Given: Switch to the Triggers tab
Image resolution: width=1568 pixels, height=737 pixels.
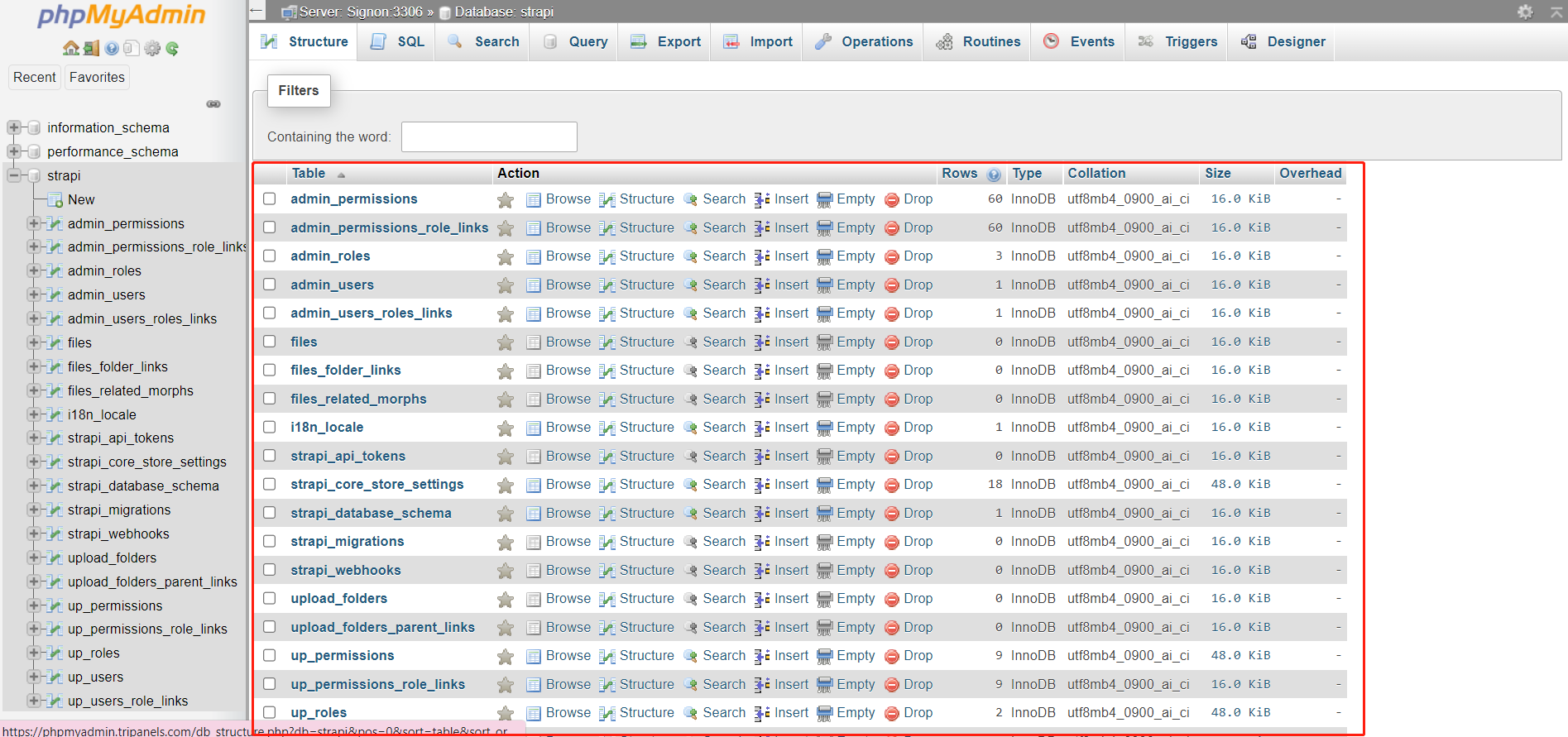Looking at the screenshot, I should coord(1177,41).
